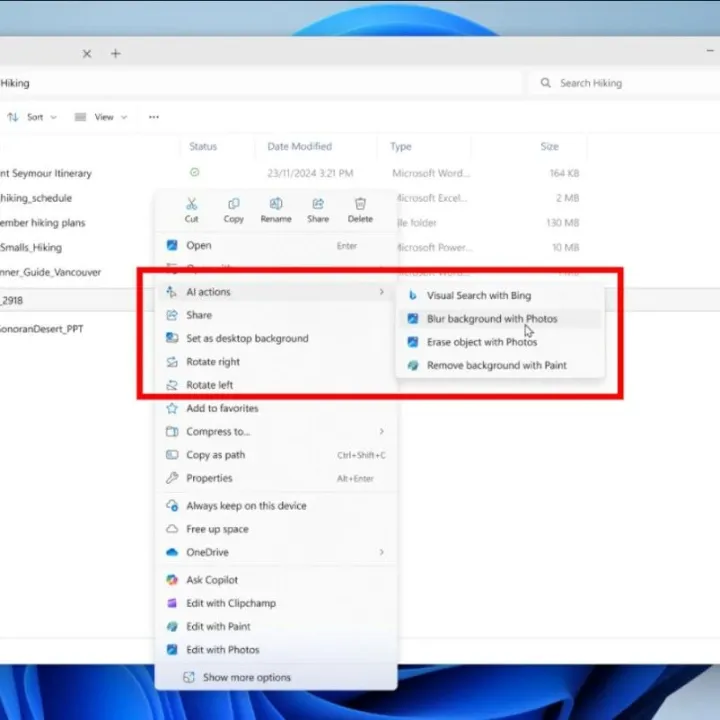
Task: Select Always keep on this device
Action: 276,506
